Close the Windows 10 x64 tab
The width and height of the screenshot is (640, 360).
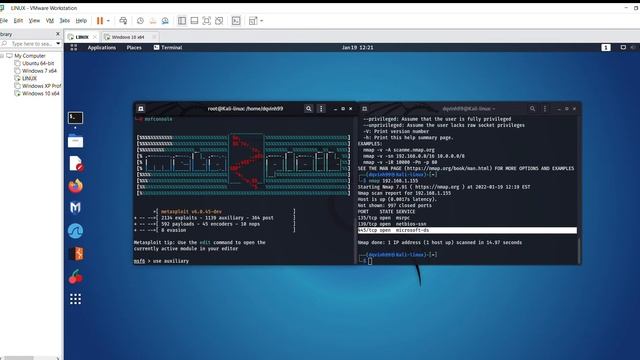tap(154, 37)
